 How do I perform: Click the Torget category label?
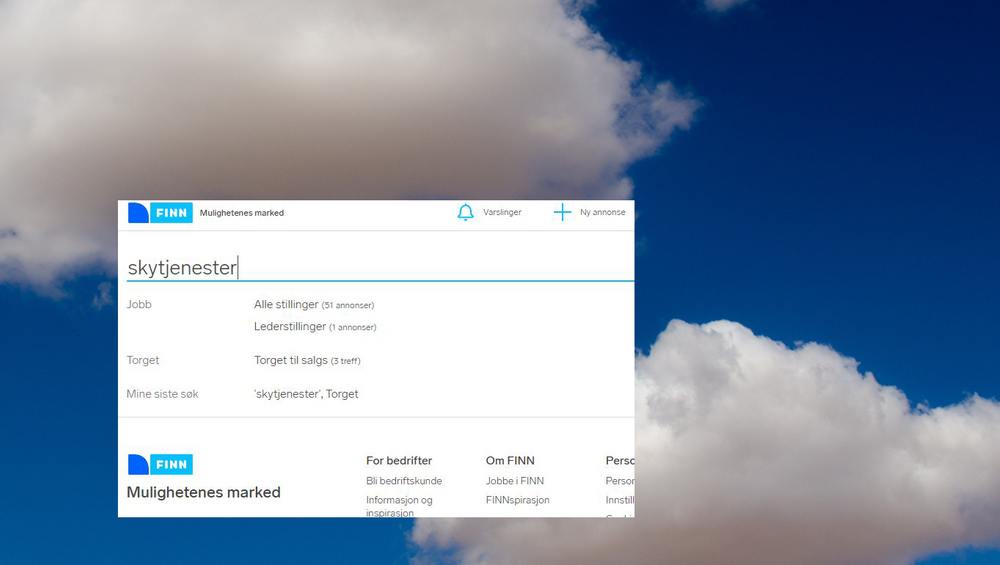[x=143, y=360]
